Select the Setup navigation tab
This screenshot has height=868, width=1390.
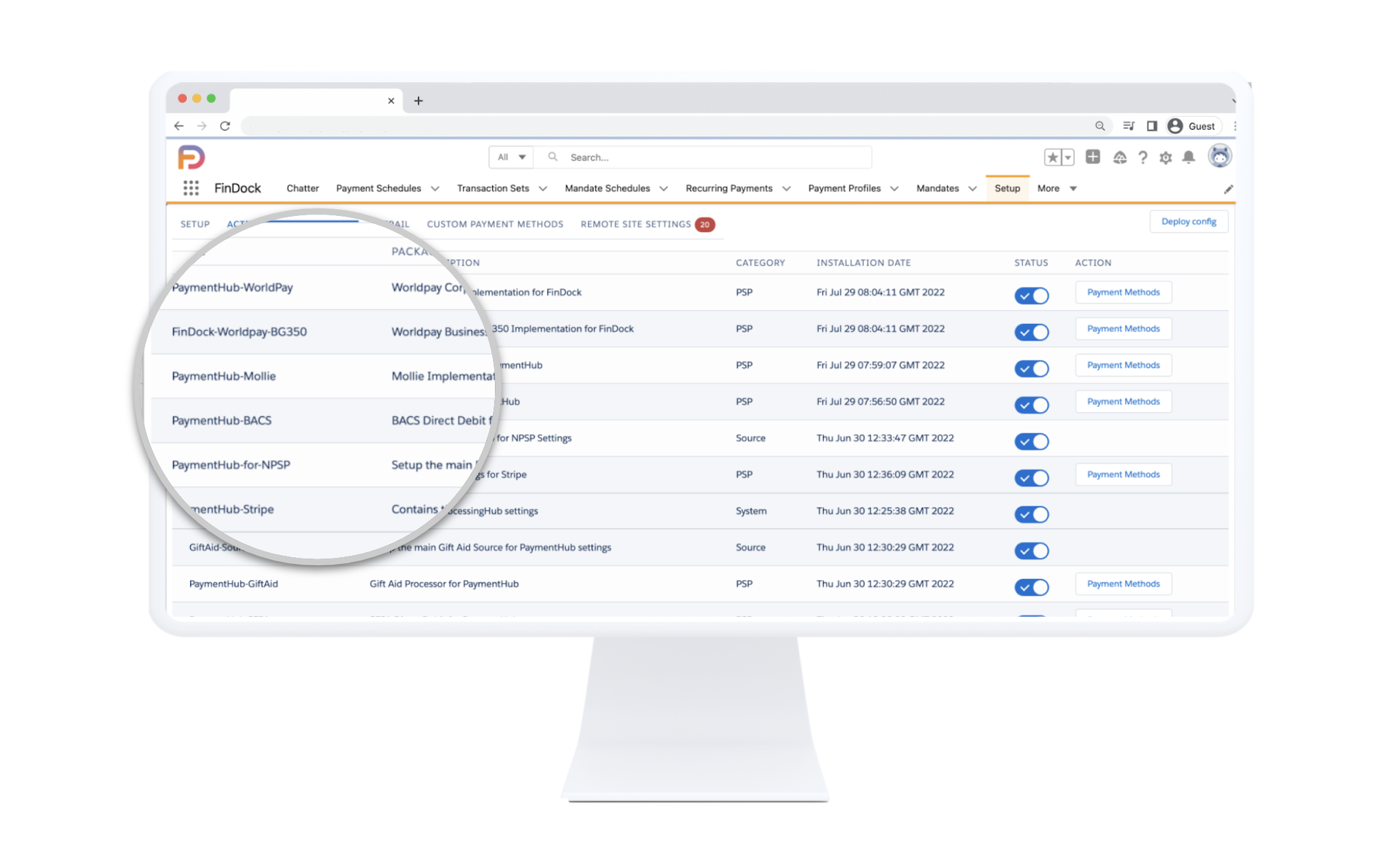click(x=1007, y=188)
